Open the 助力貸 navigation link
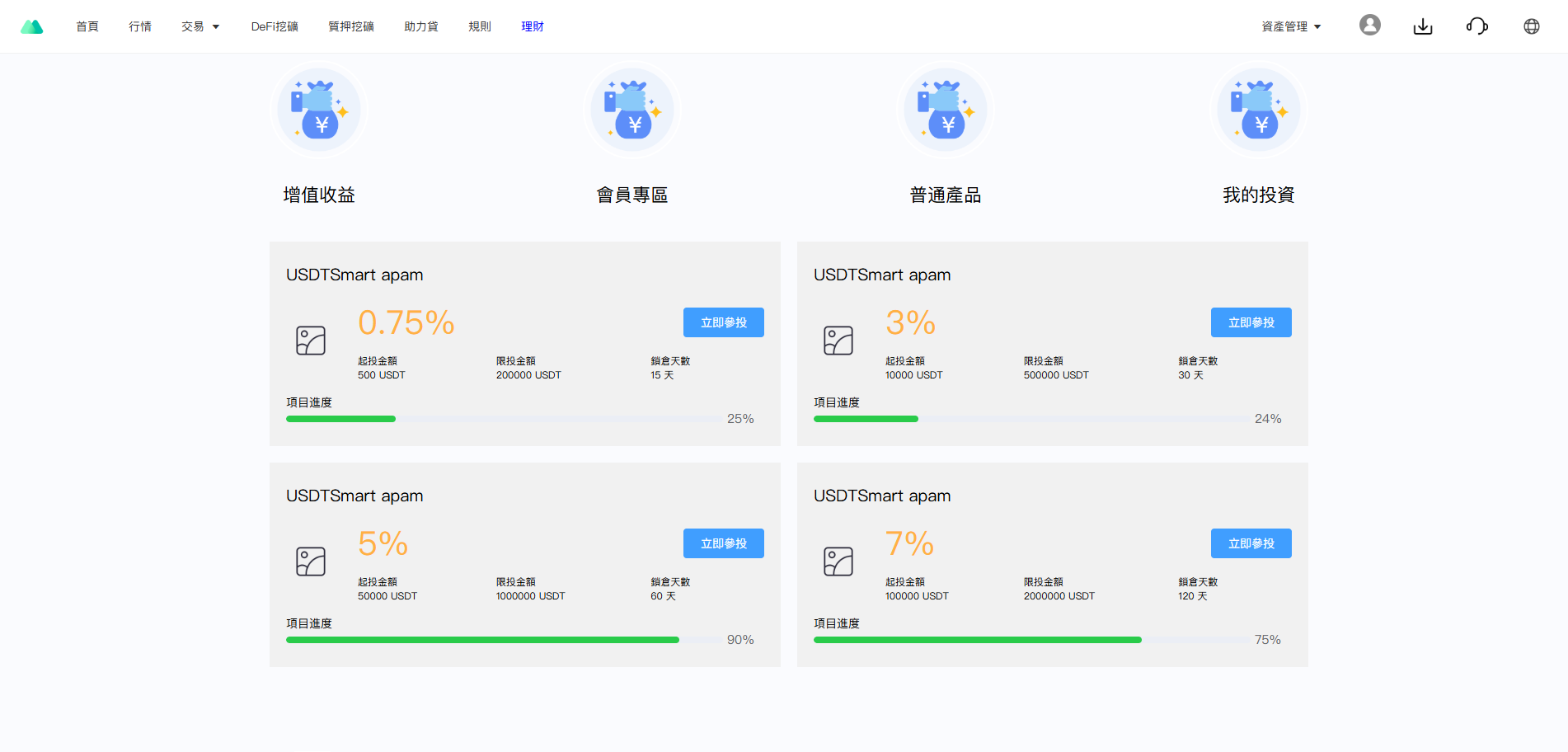The image size is (1568, 752). (x=421, y=26)
